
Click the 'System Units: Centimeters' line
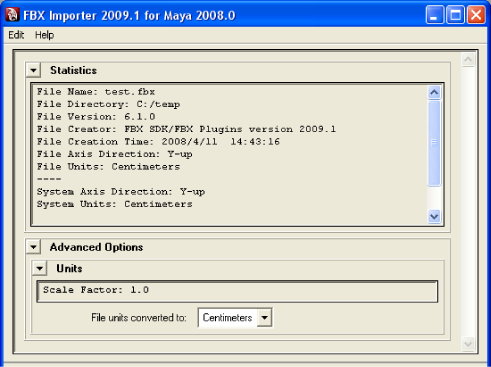(115, 204)
